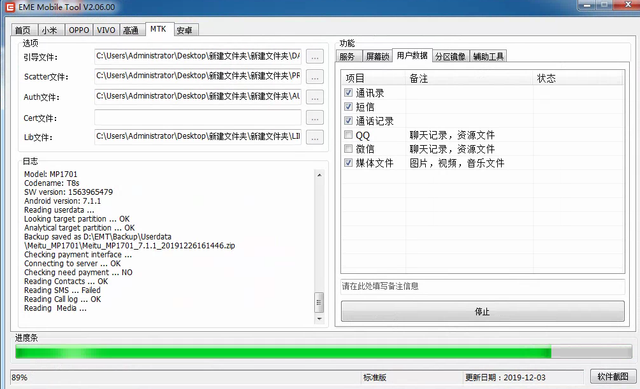Enable the QQ checkbox
Screen dimensions: 640x389
click(348, 134)
